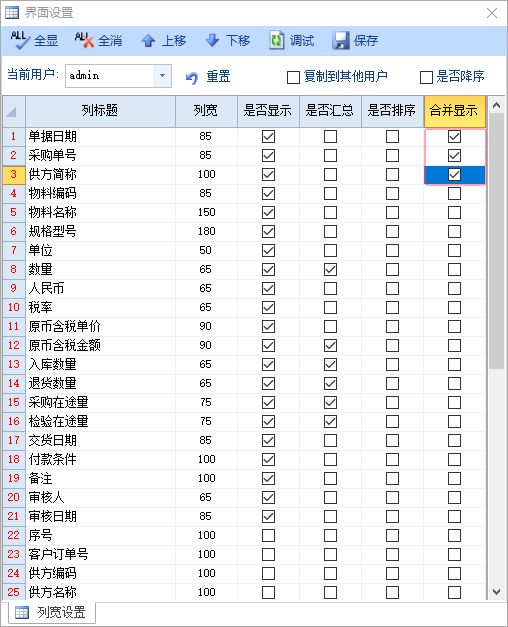Click the 人民币 column title cell
The image size is (508, 627).
(x=100, y=288)
